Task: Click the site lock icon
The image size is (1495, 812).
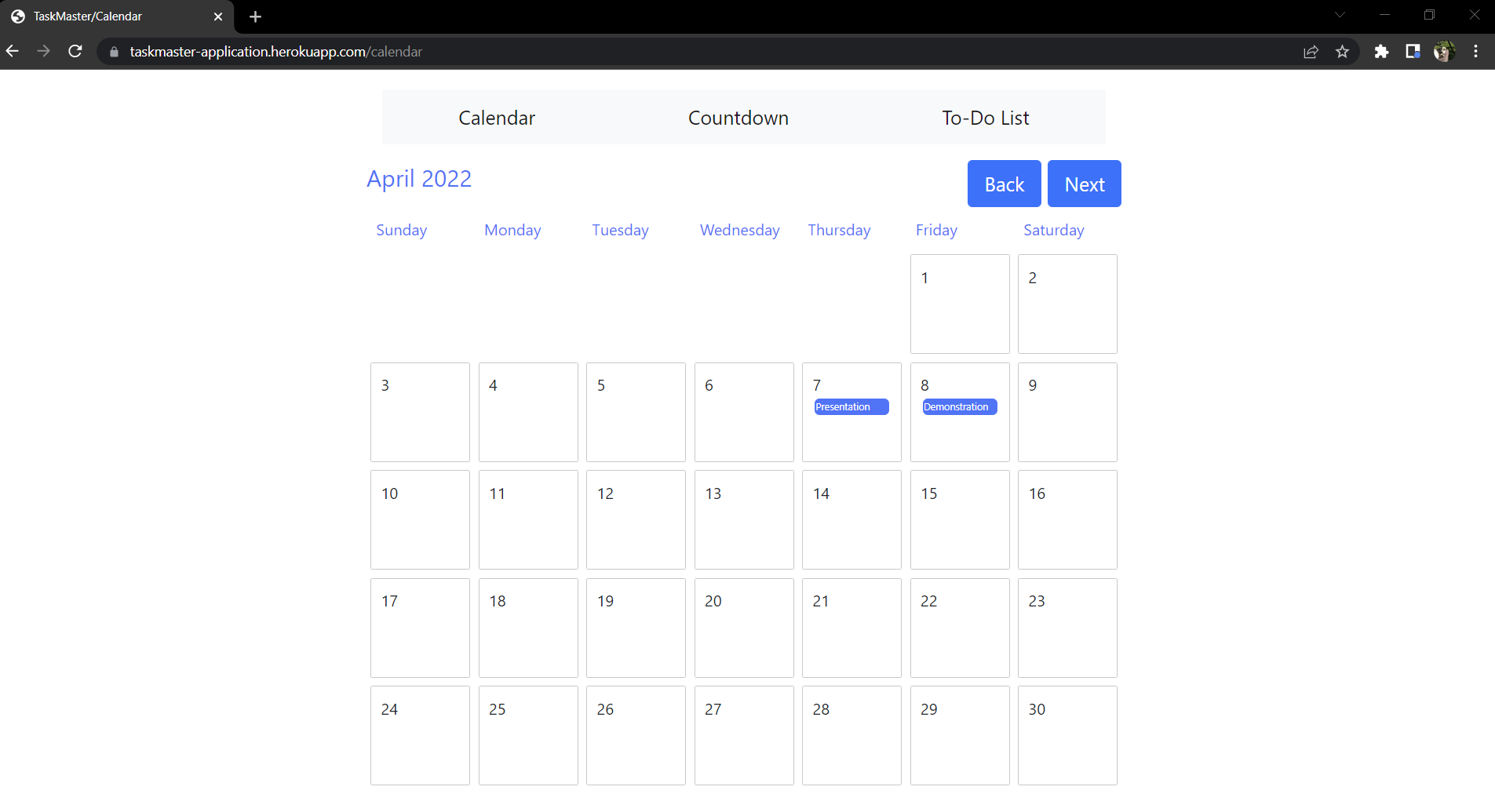Action: point(115,52)
